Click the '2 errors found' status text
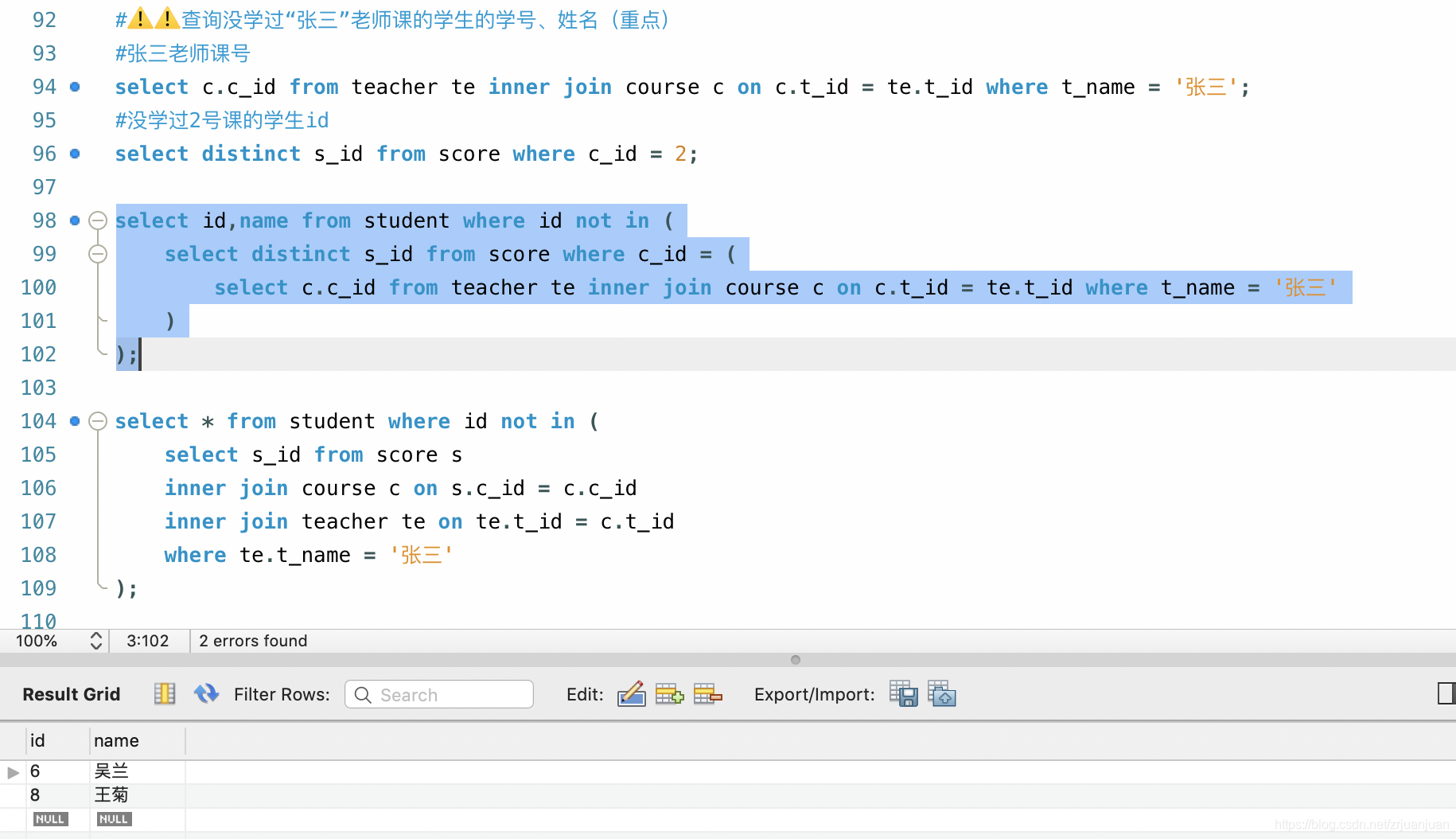The height and width of the screenshot is (839, 1456). point(253,641)
